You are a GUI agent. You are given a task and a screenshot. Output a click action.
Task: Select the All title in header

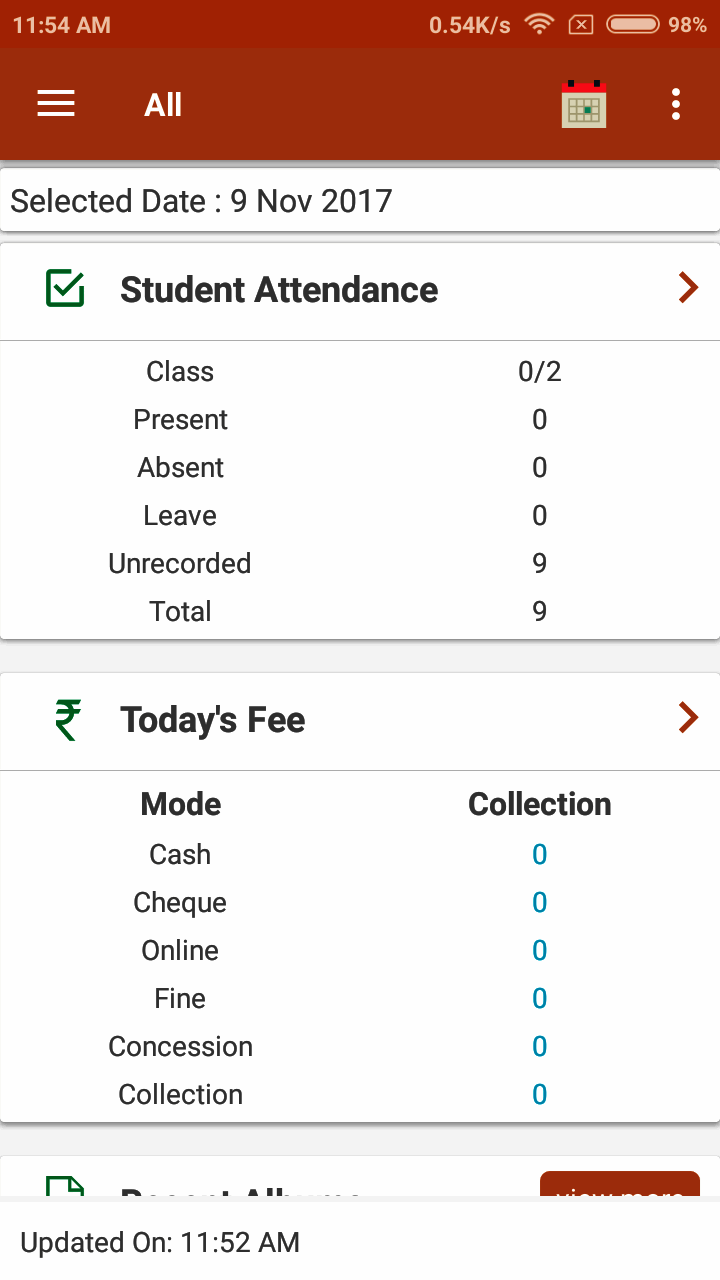163,105
